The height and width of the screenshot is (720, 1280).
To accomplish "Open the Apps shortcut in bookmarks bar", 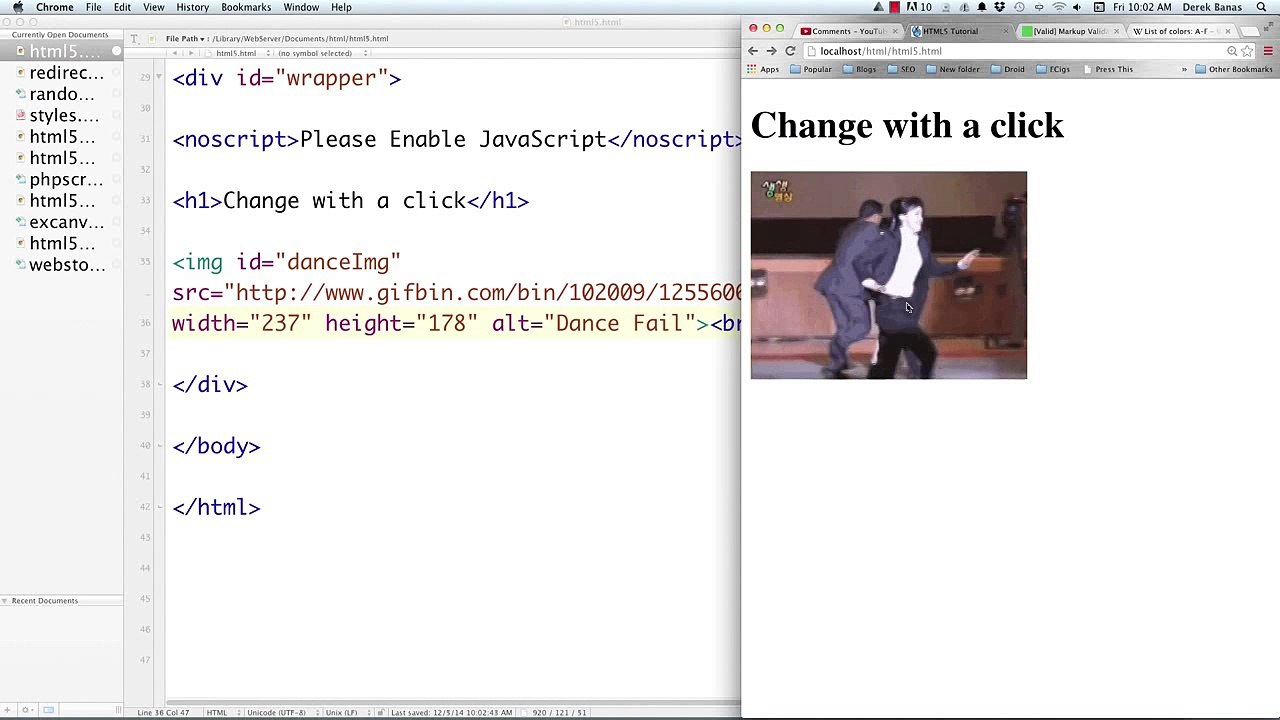I will coord(763,69).
